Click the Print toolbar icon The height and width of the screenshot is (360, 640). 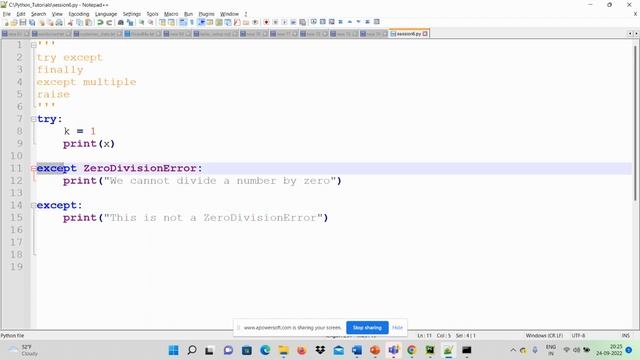pos(59,22)
